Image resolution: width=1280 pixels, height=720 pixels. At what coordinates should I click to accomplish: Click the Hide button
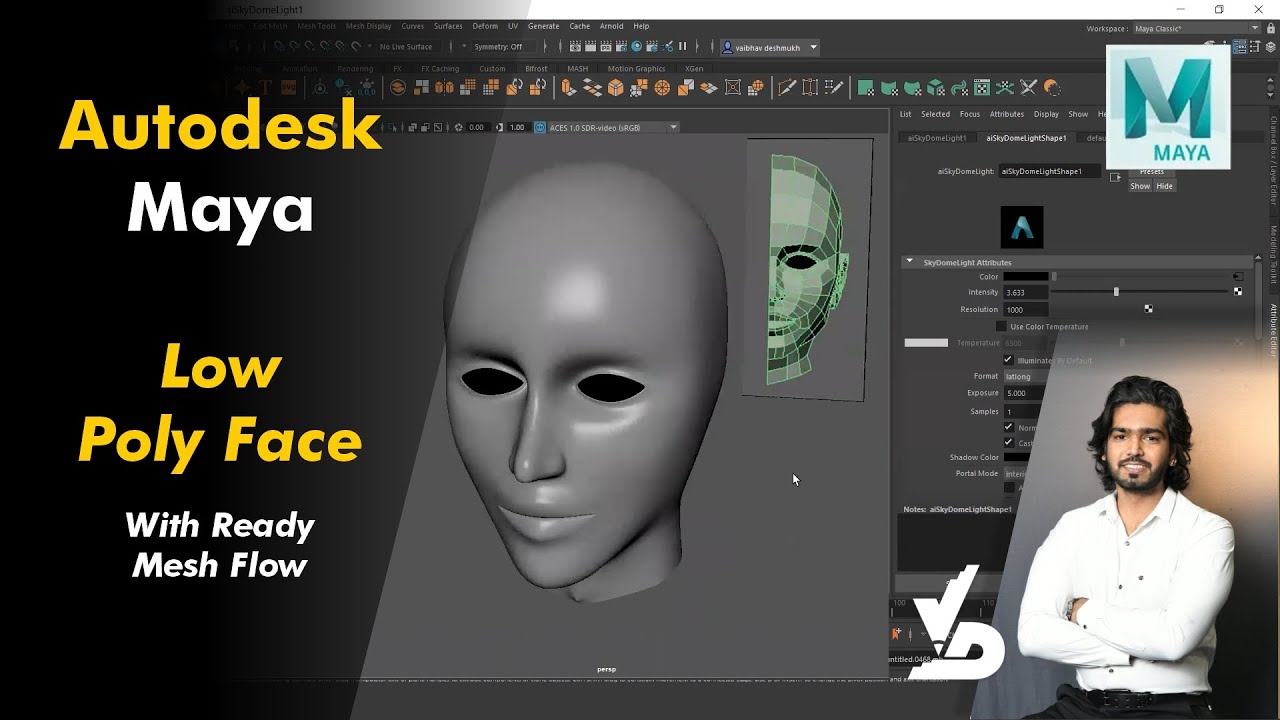tap(1164, 186)
